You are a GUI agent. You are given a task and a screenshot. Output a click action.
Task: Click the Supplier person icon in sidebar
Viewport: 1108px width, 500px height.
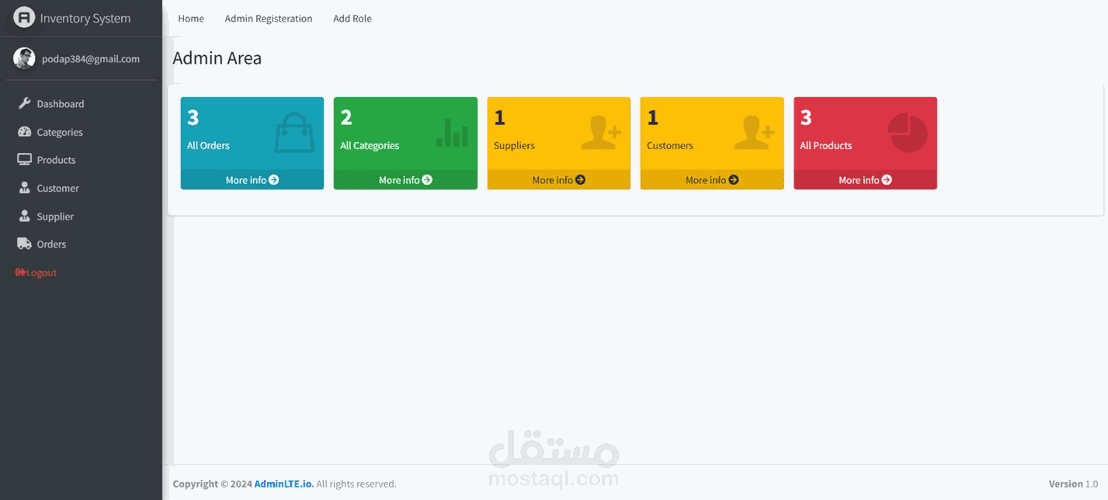pyautogui.click(x=24, y=216)
